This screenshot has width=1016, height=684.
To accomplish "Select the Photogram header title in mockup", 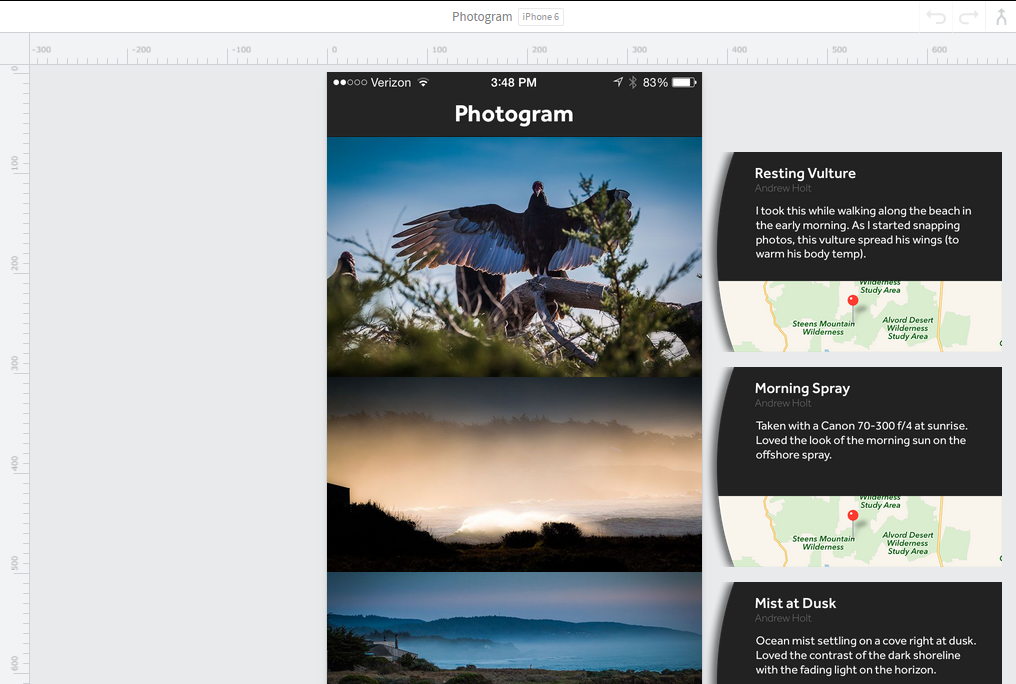I will (x=514, y=114).
